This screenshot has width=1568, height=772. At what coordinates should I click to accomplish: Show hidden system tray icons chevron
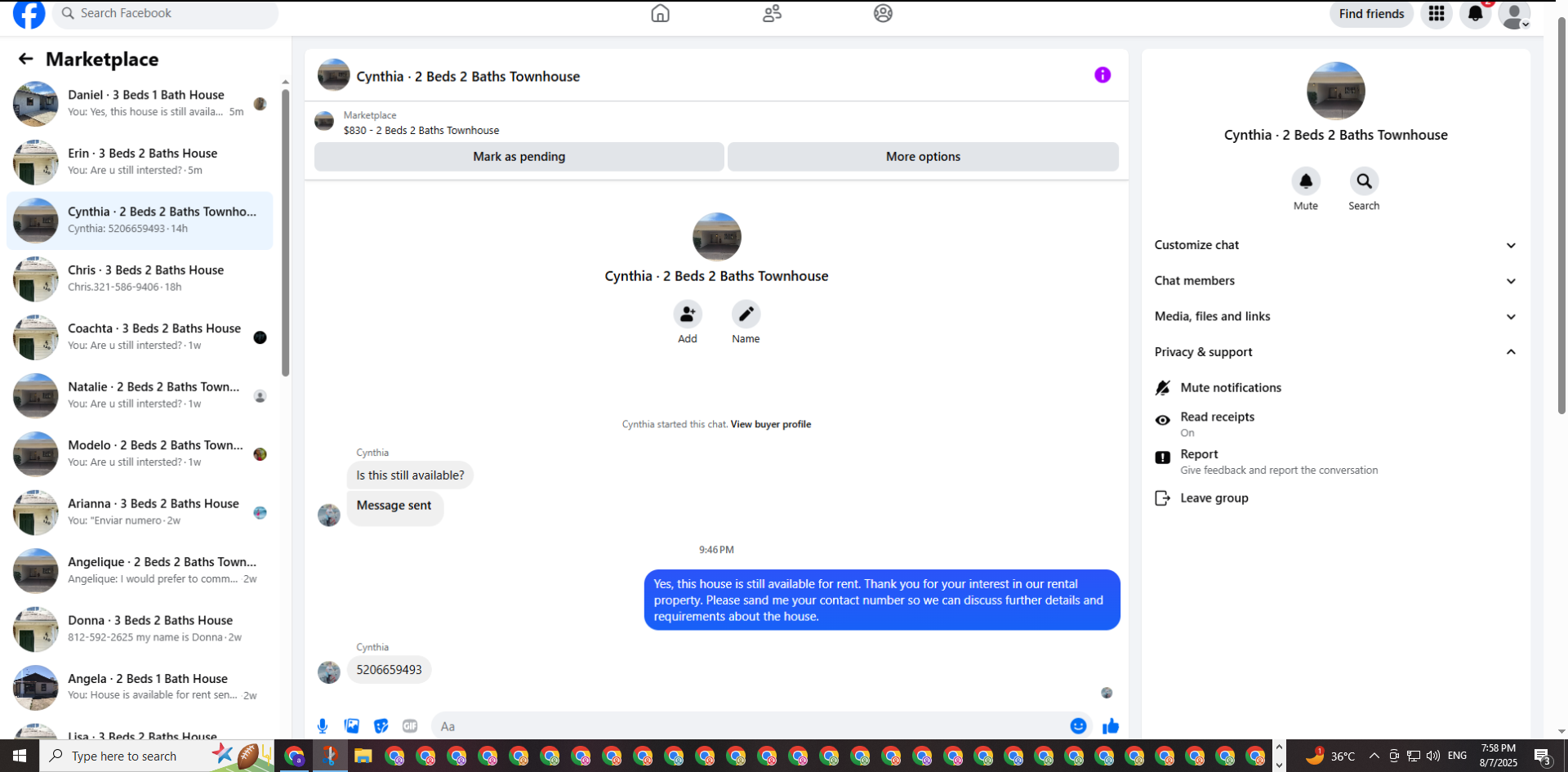1374,756
